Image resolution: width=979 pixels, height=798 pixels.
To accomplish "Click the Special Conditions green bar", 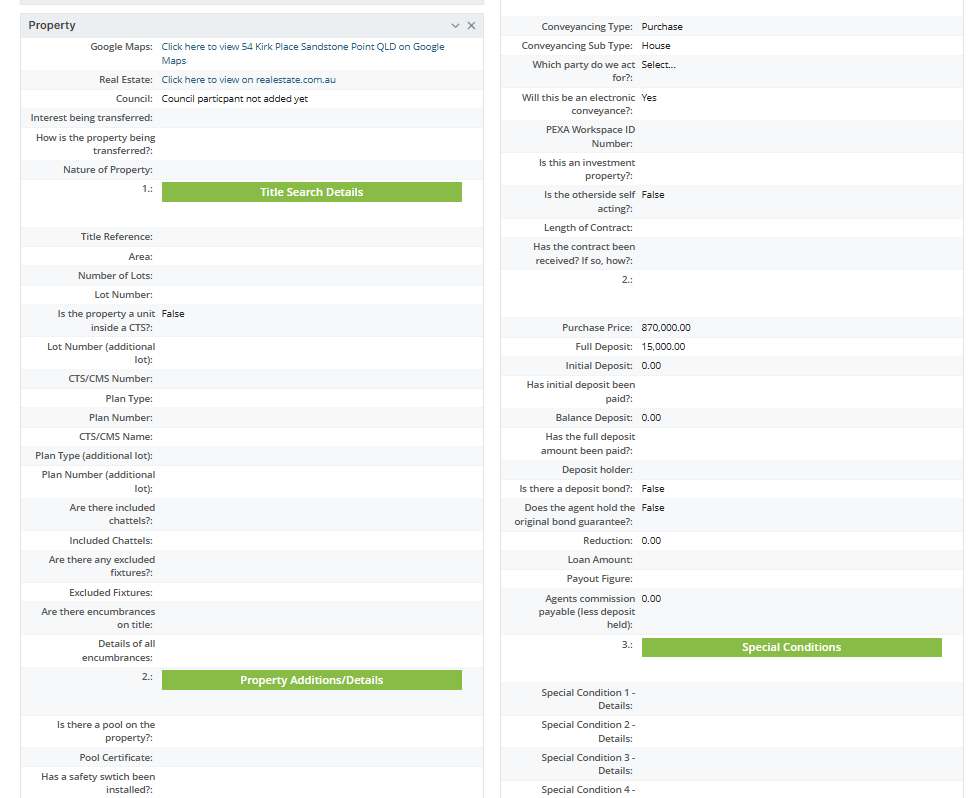I will pyautogui.click(x=791, y=647).
